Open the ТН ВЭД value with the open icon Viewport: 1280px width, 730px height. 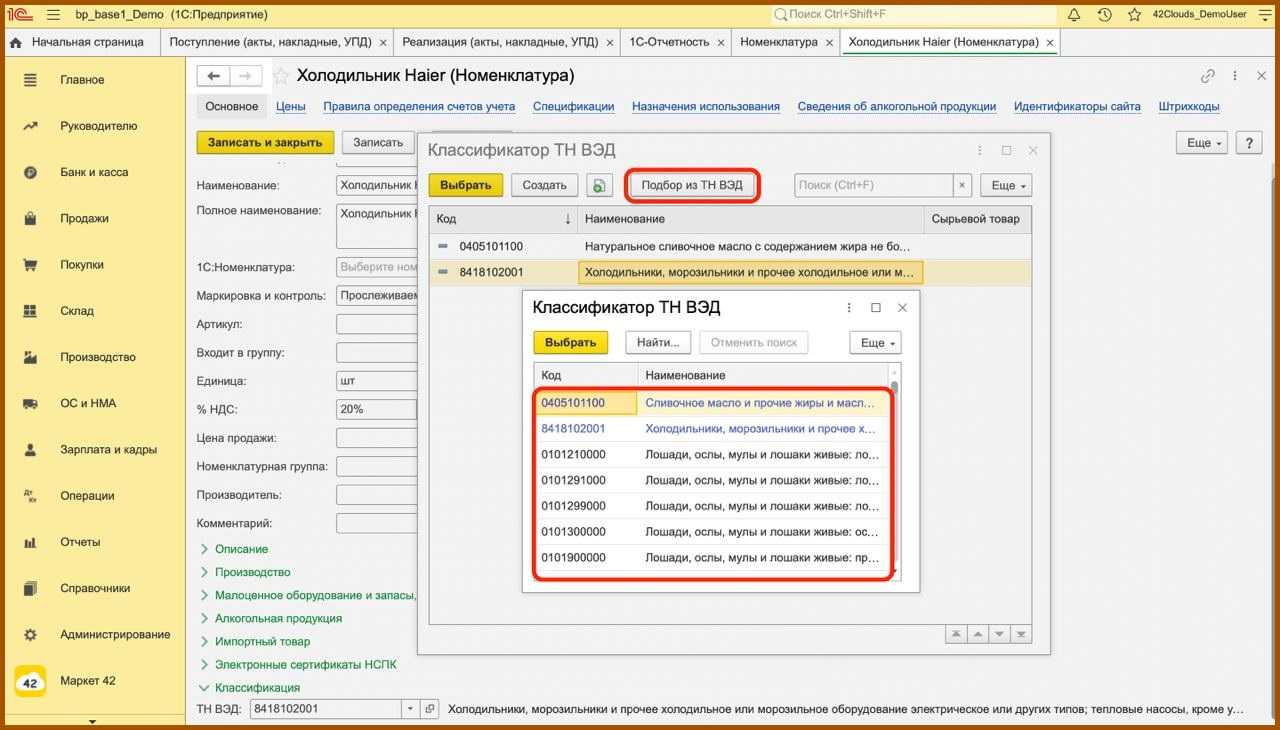click(x=430, y=709)
